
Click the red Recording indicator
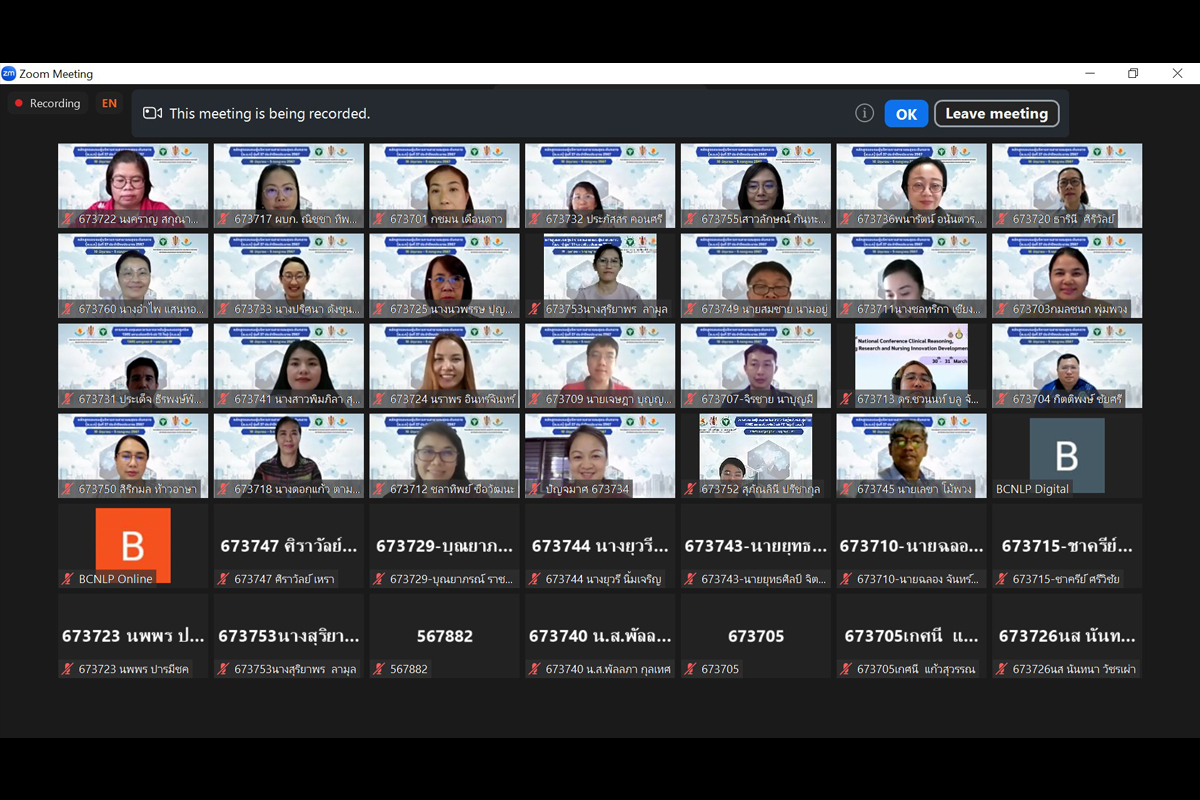pyautogui.click(x=47, y=103)
